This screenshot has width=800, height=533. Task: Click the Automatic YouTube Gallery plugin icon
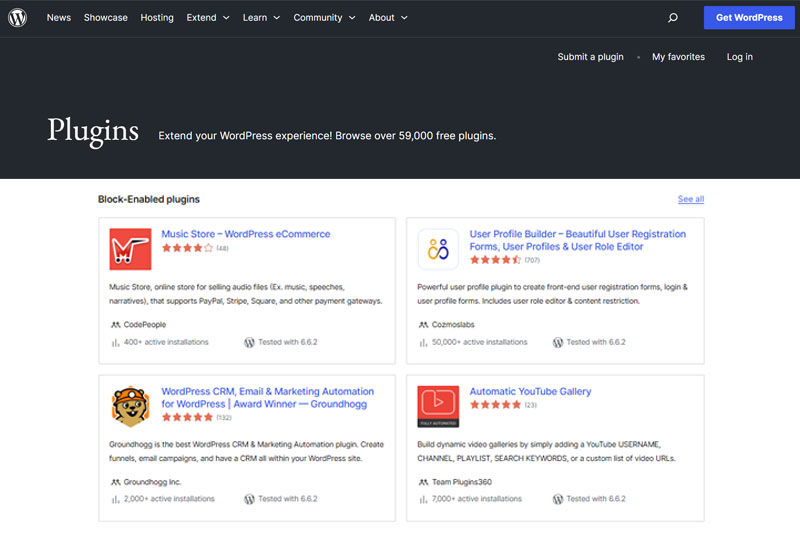438,407
